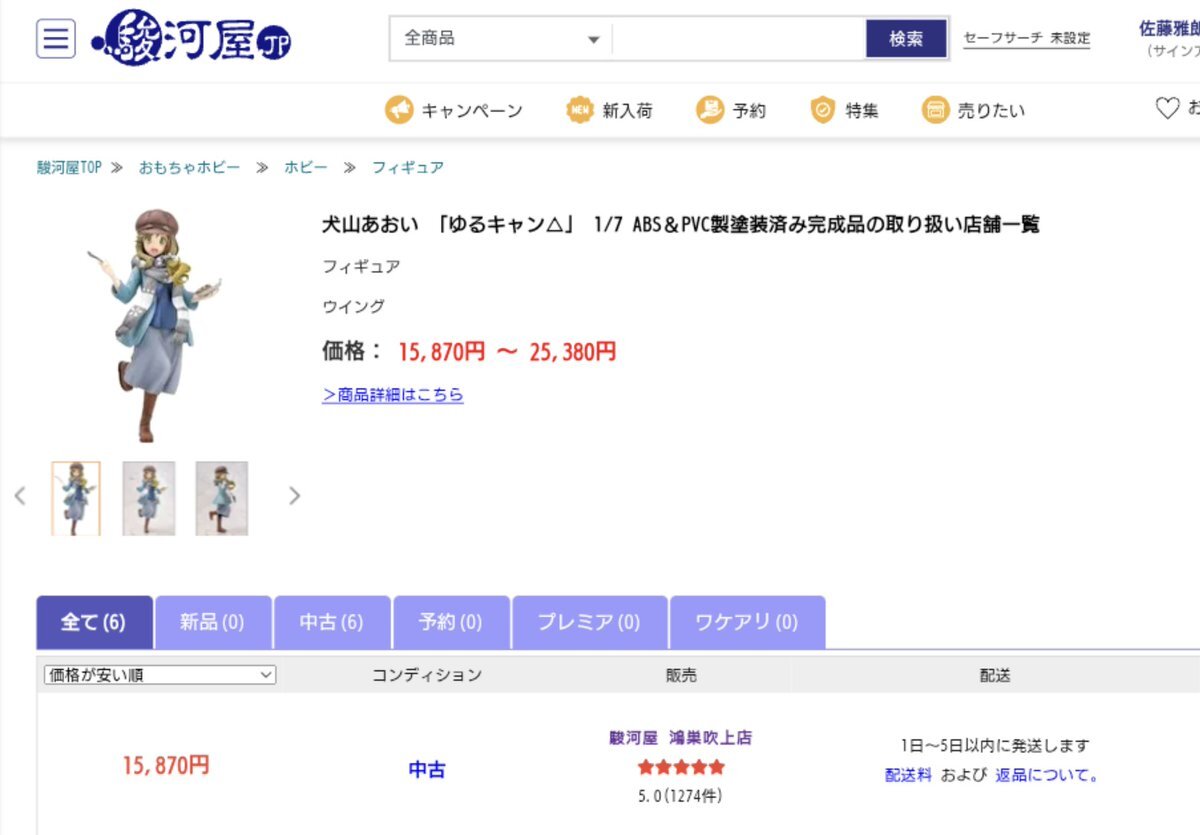Open セーフサーチ 未設定 setting
This screenshot has width=1200, height=835.
coord(1026,39)
